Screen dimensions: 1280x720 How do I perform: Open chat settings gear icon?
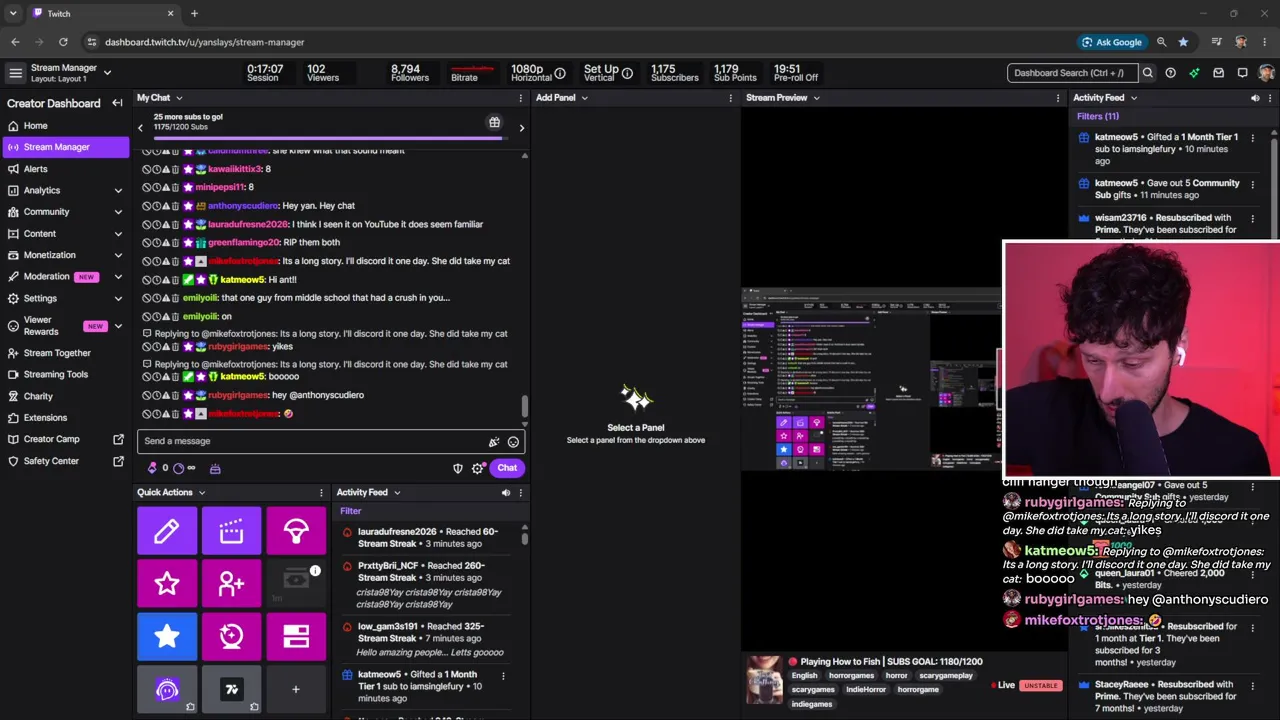tap(478, 468)
